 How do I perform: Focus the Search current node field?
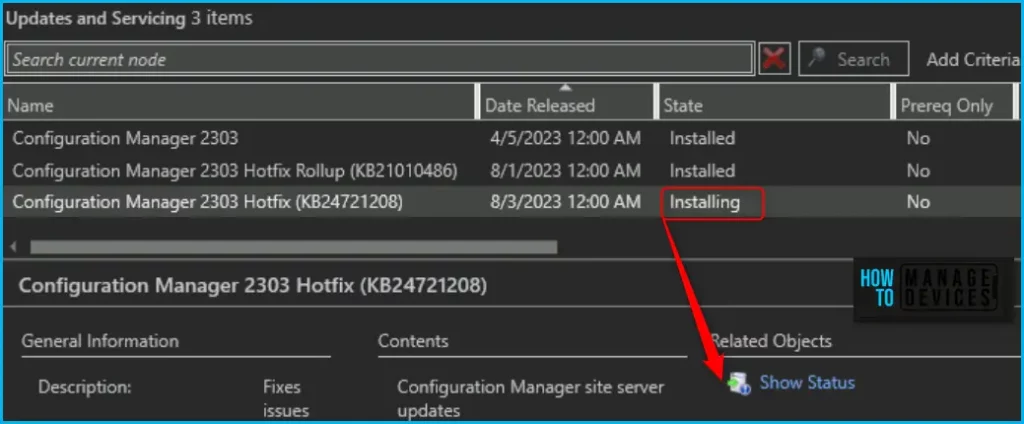coord(379,59)
